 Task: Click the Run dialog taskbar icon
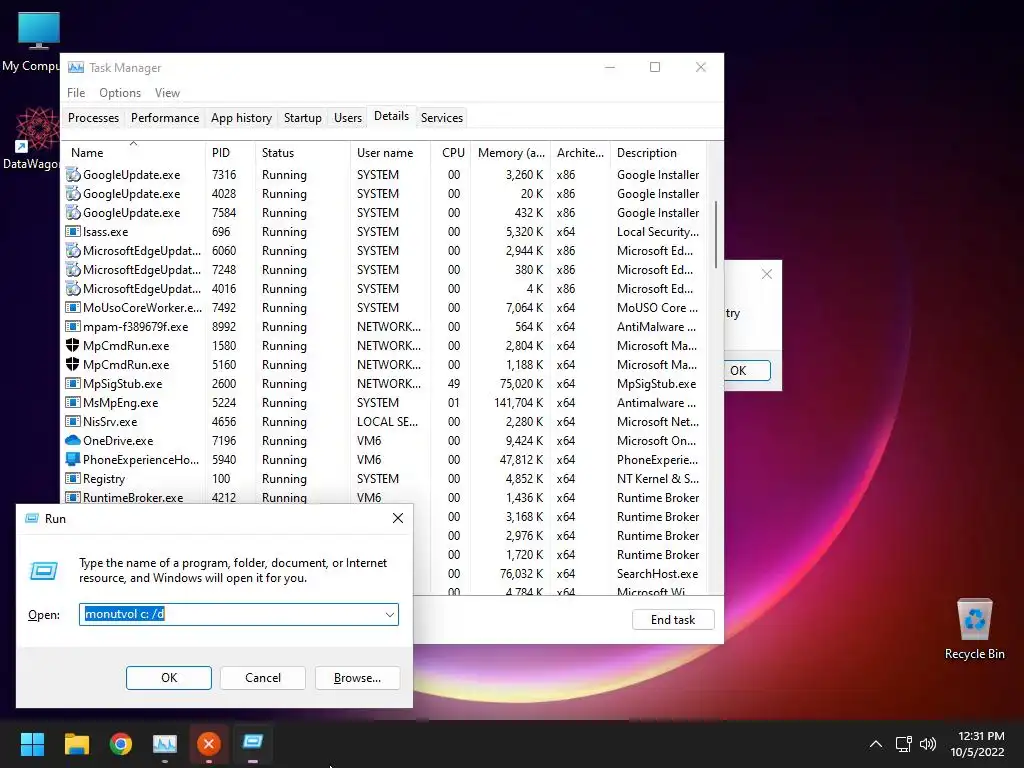click(253, 743)
